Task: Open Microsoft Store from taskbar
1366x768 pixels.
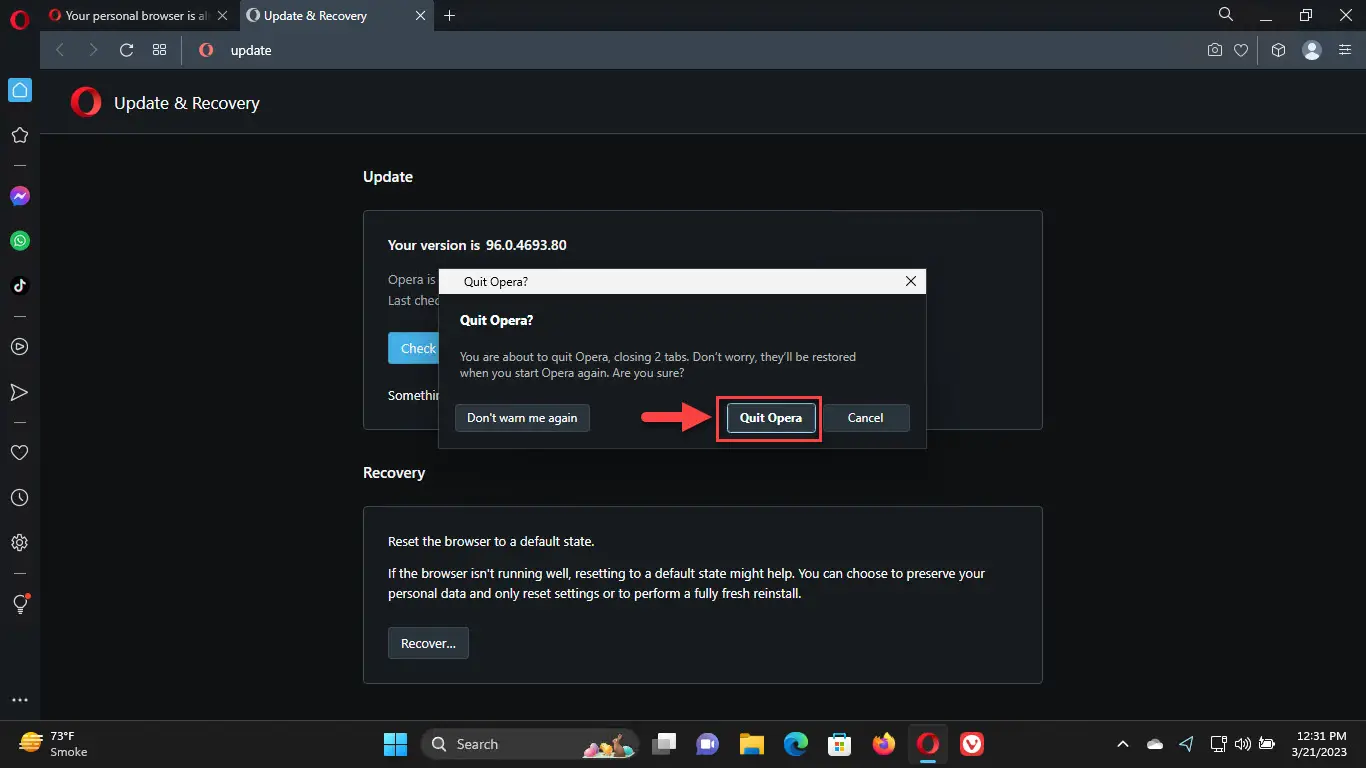Action: [x=840, y=744]
